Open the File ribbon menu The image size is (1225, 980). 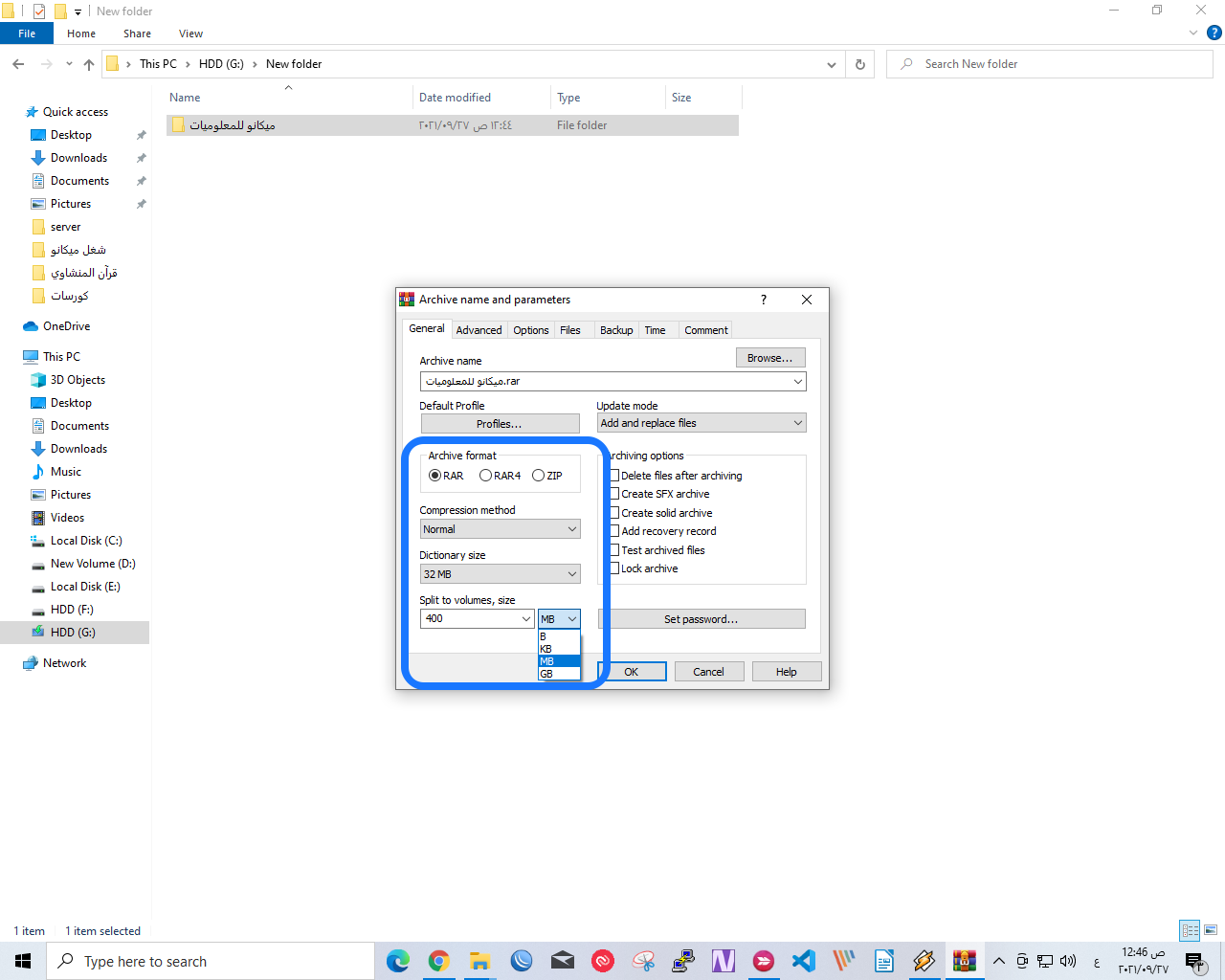(27, 33)
